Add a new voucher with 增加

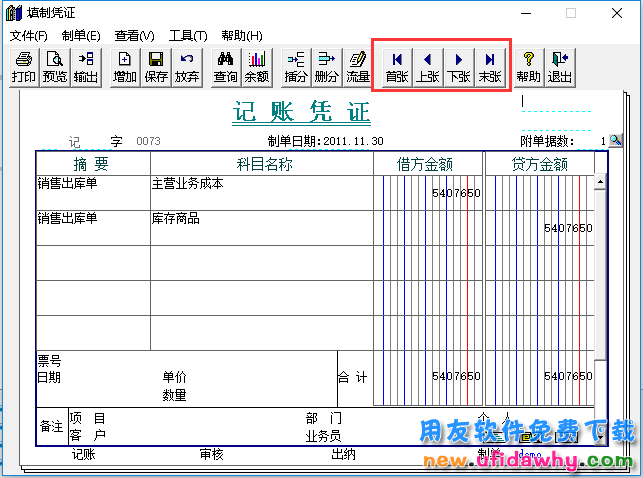(125, 67)
